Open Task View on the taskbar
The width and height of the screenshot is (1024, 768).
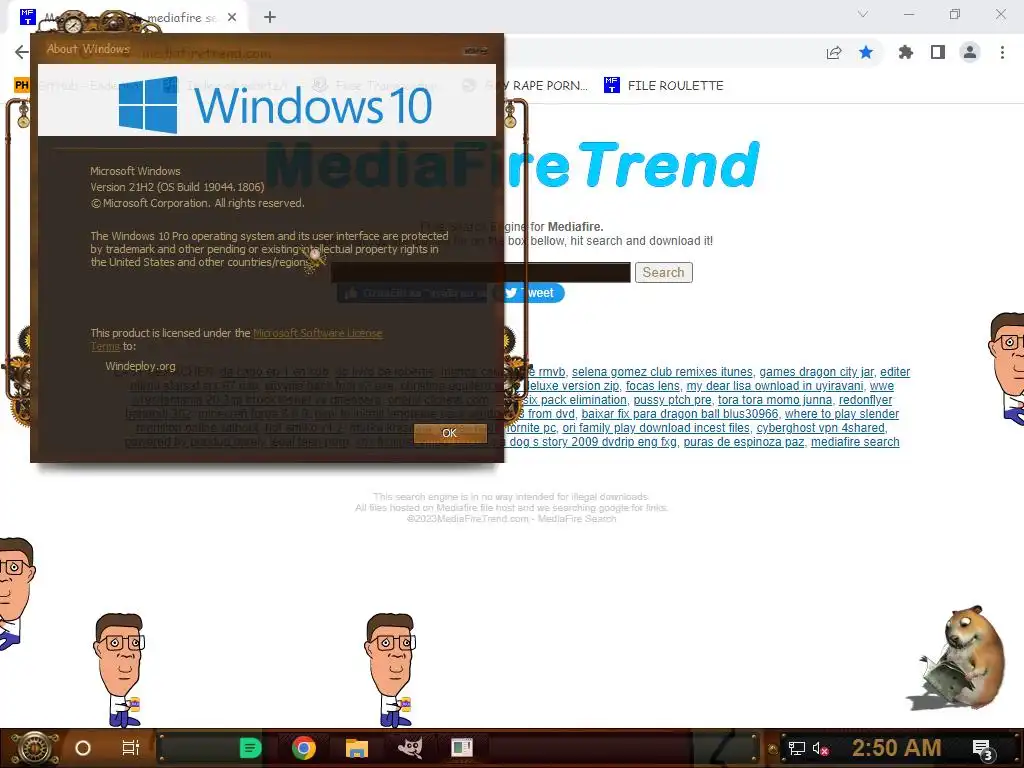click(131, 748)
